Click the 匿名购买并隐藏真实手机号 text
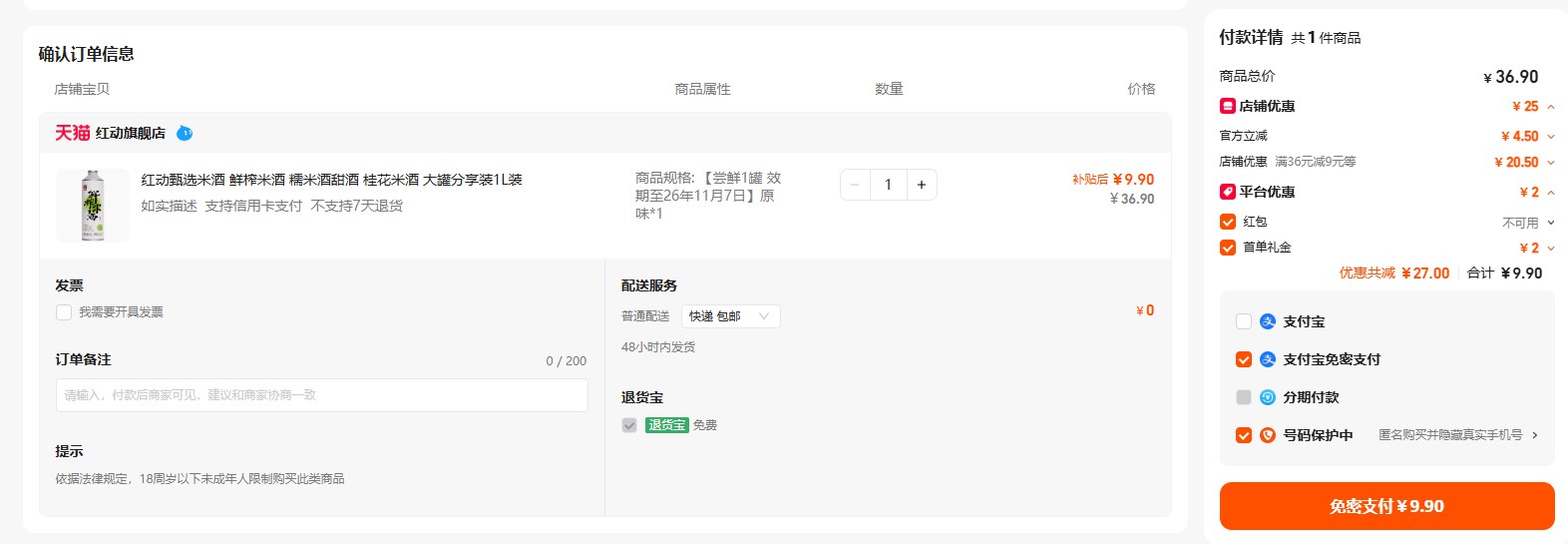The height and width of the screenshot is (544, 1568). point(1450,435)
